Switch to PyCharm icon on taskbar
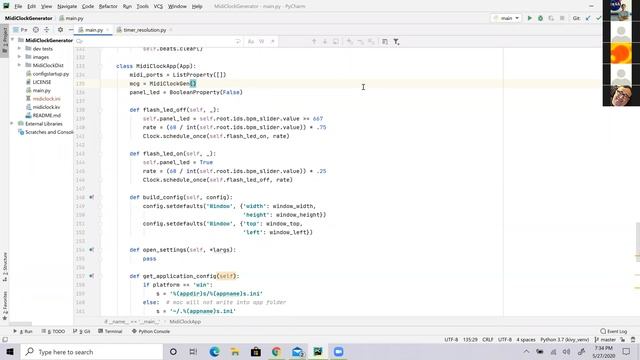The width and height of the screenshot is (640, 360). tap(318, 352)
